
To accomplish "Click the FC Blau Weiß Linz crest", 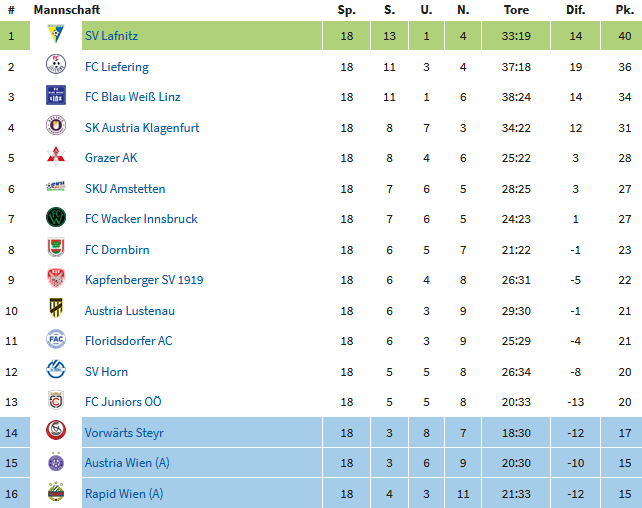I will click(x=56, y=95).
